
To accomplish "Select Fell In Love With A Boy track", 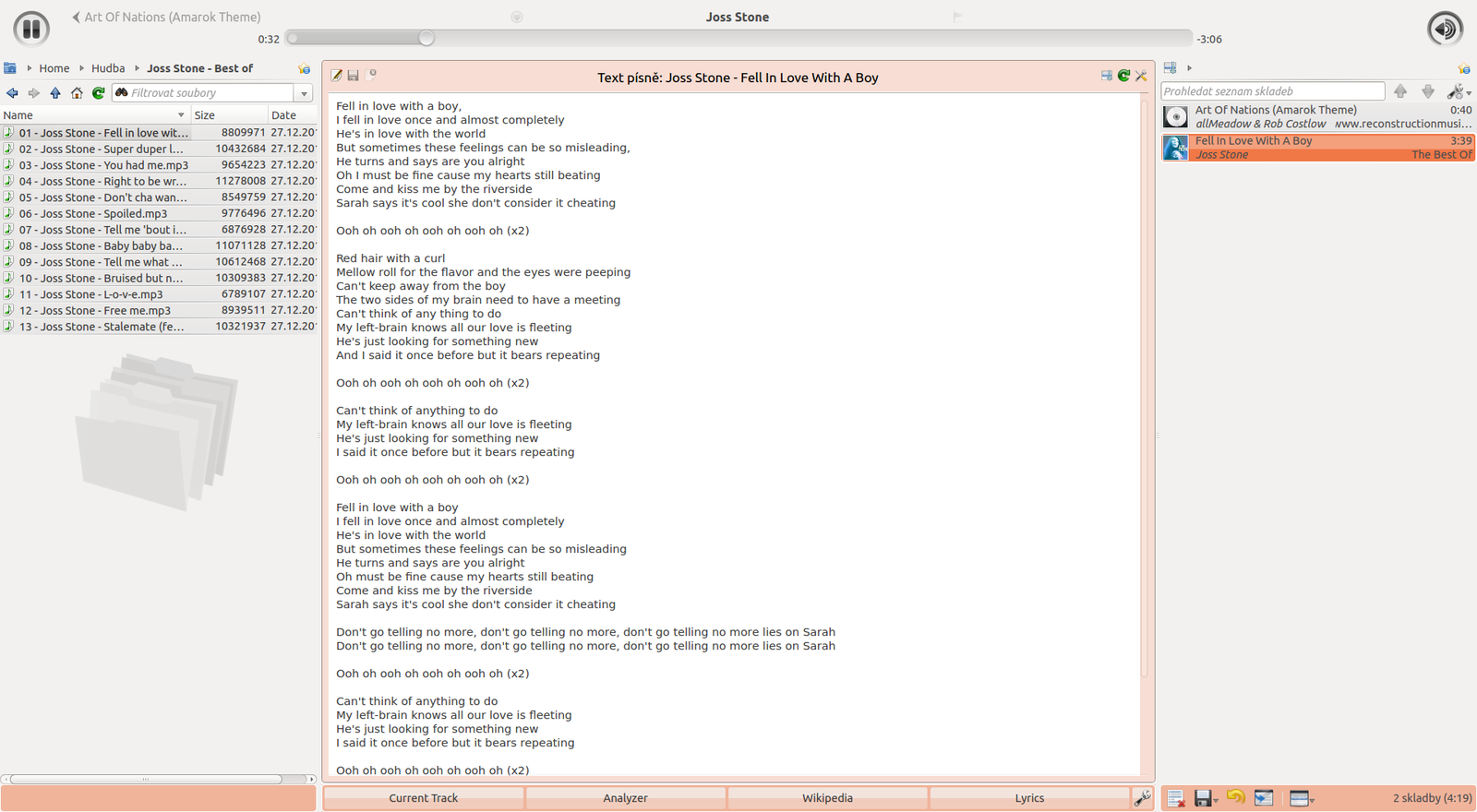I will (x=1318, y=148).
